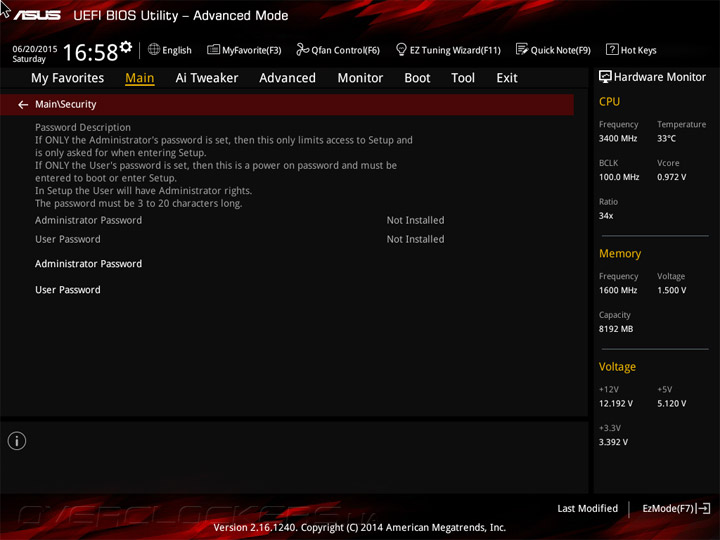Open the Advanced tab

287,78
